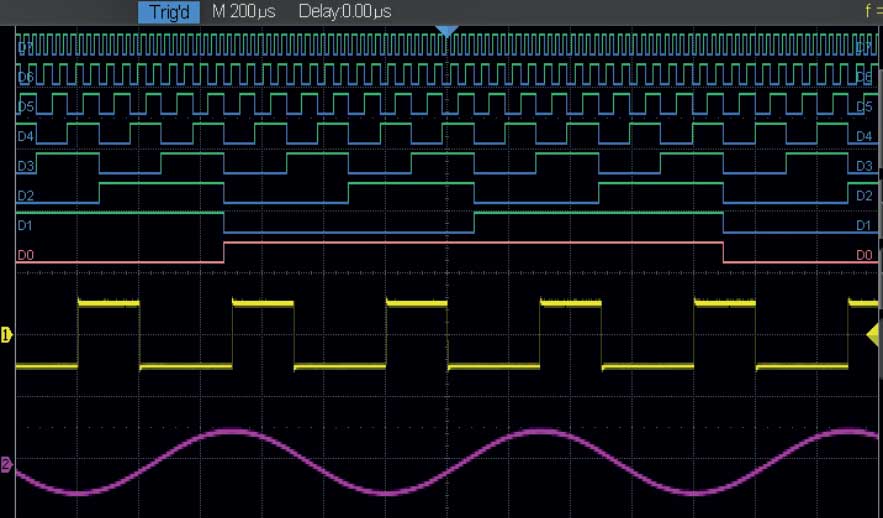Open the M 200µs timebase setting
Image resolution: width=883 pixels, height=518 pixels.
tap(243, 12)
